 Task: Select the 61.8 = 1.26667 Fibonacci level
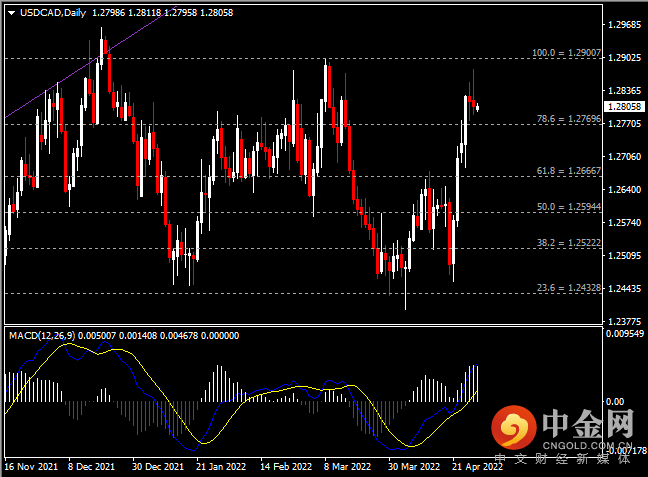pyautogui.click(x=569, y=171)
